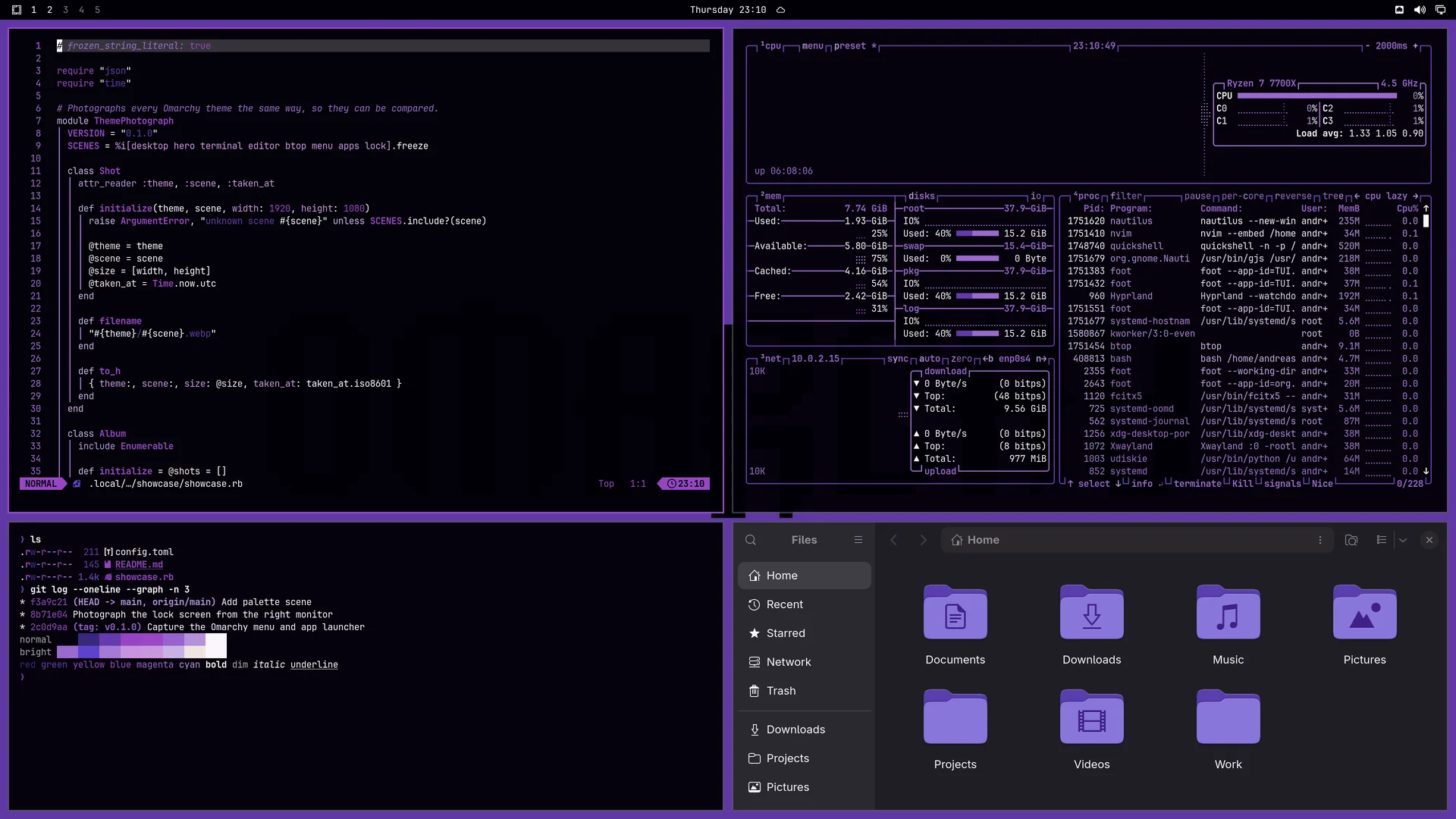Click the volume speaker icon in top bar
Screen dimensions: 1456x819
[x=1420, y=10]
